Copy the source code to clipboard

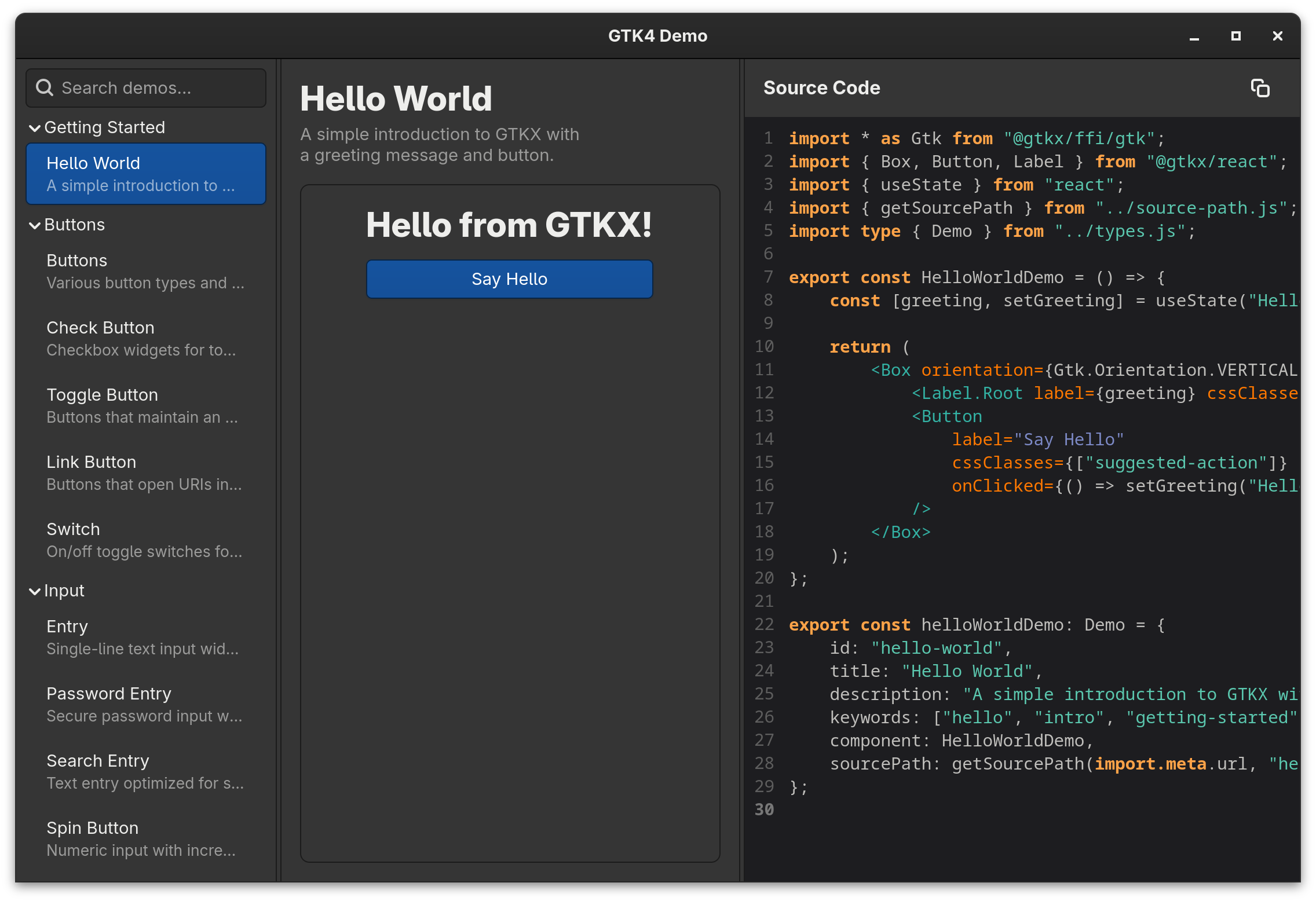(x=1260, y=88)
